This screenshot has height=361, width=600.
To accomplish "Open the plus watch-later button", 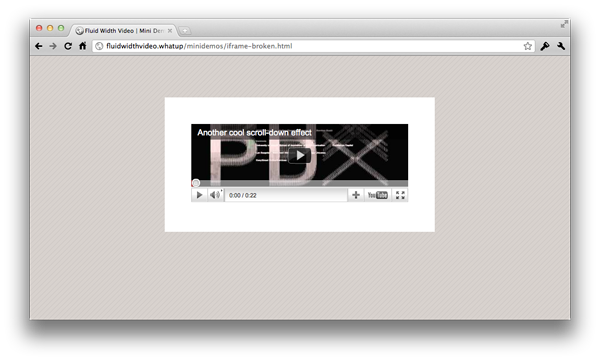I will 355,195.
